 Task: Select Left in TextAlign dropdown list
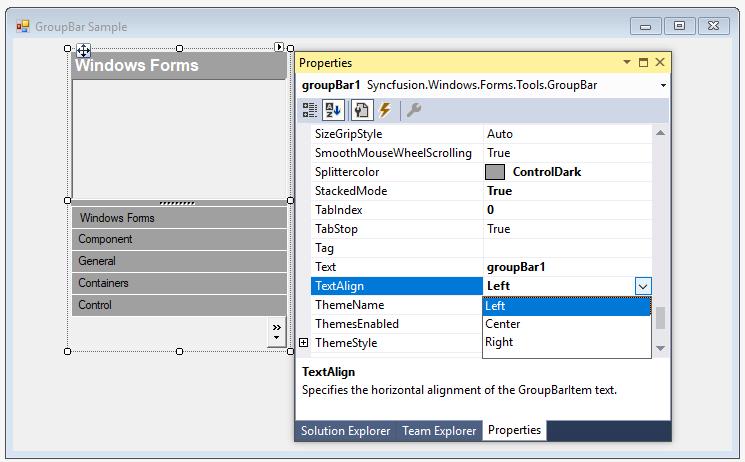[566, 306]
